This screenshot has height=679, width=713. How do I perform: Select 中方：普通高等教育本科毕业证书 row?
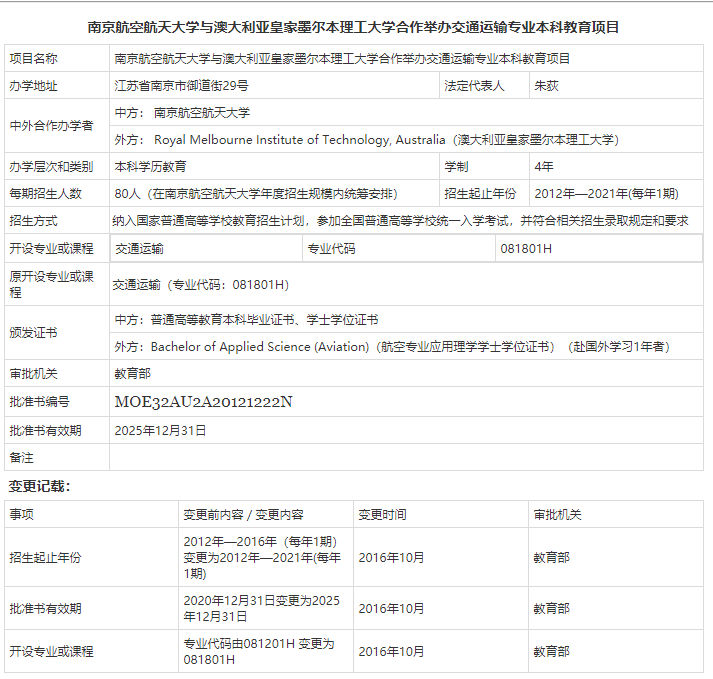[x=407, y=319]
